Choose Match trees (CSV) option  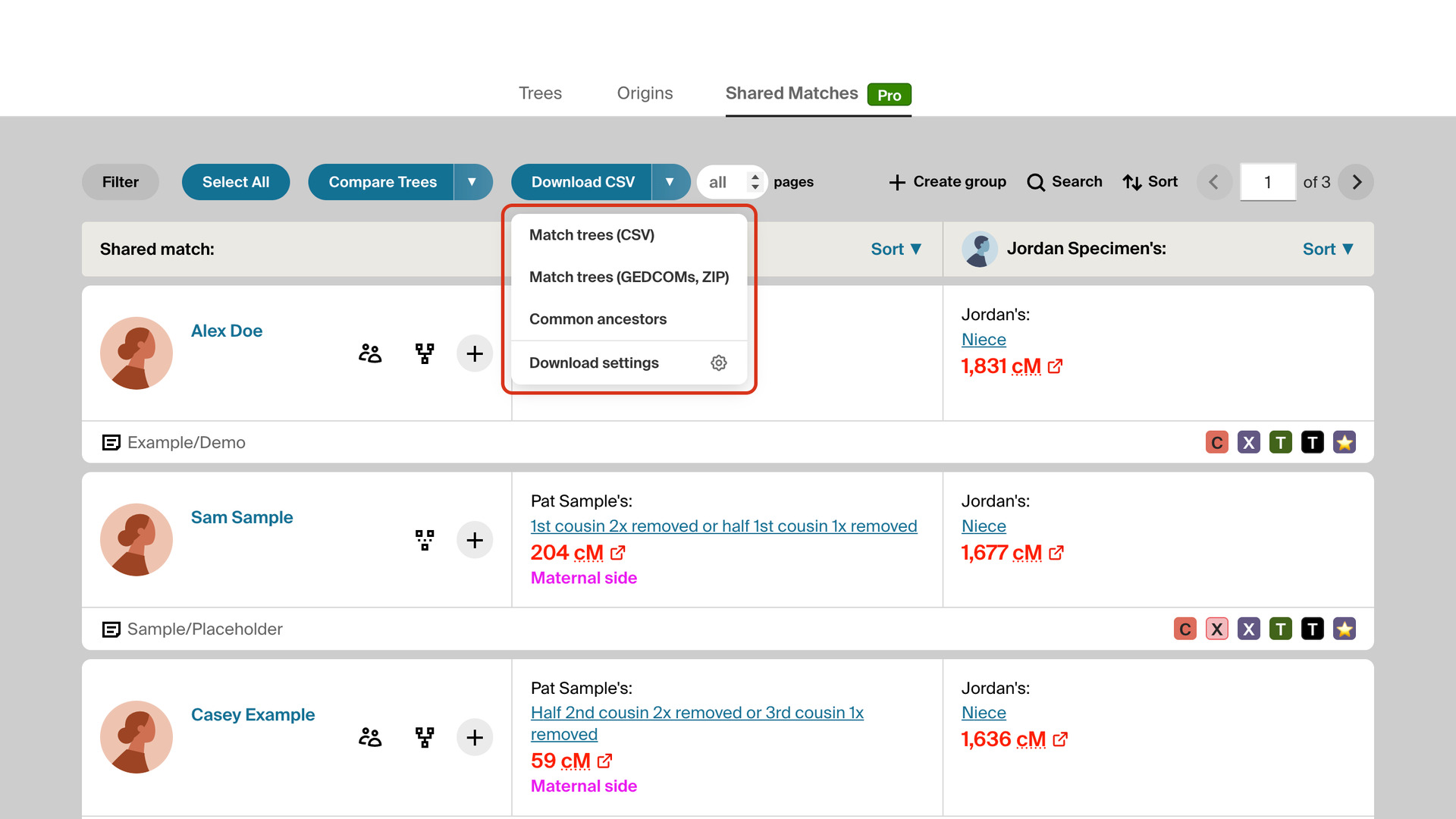click(629, 235)
